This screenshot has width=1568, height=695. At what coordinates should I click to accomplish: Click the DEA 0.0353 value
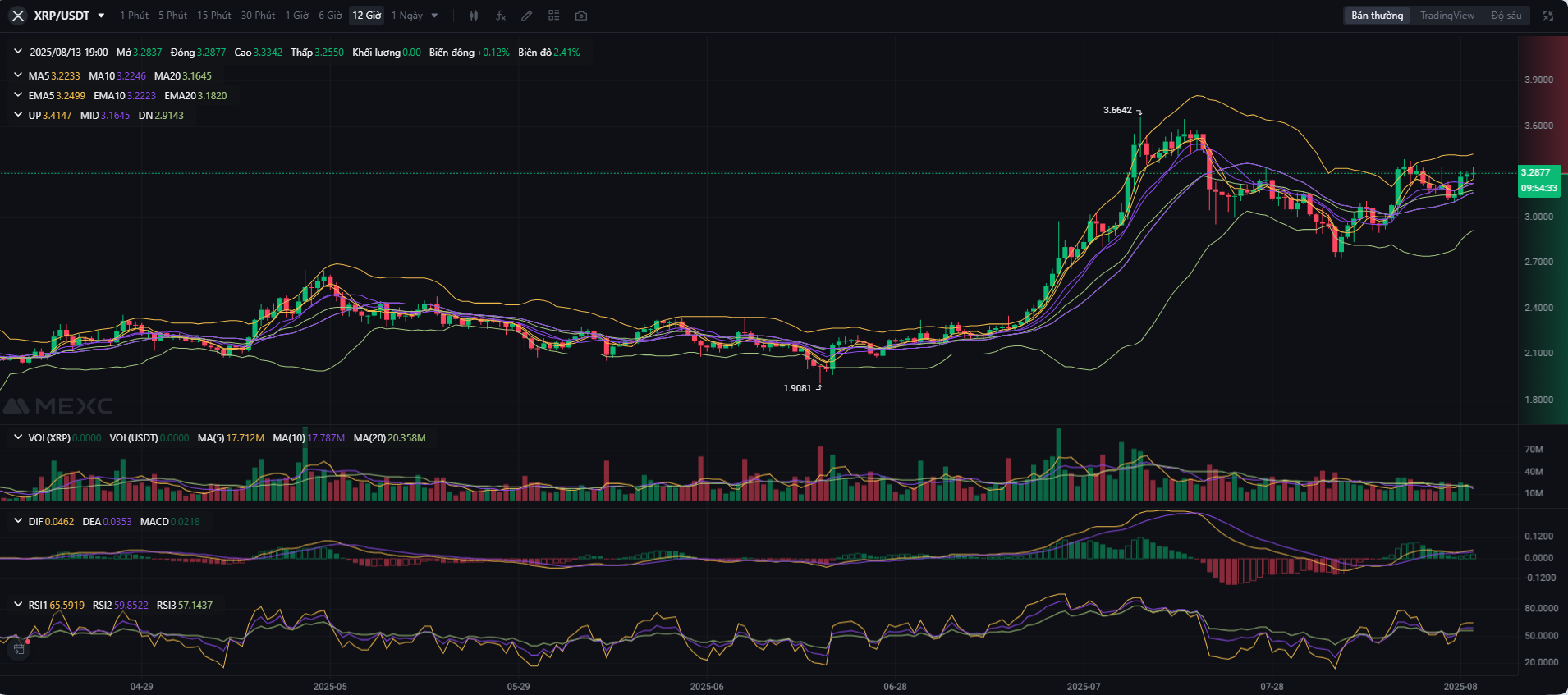click(107, 522)
